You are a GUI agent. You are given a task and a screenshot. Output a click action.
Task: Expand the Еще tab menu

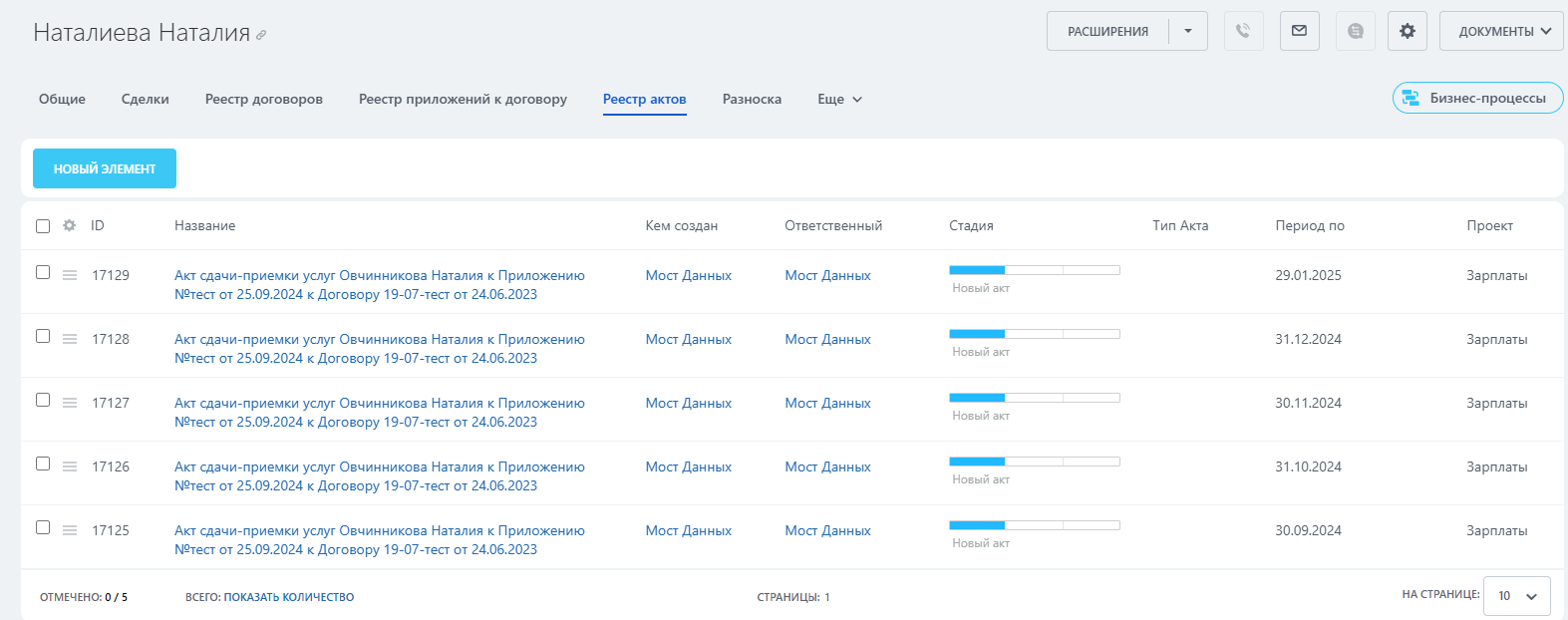(x=839, y=99)
